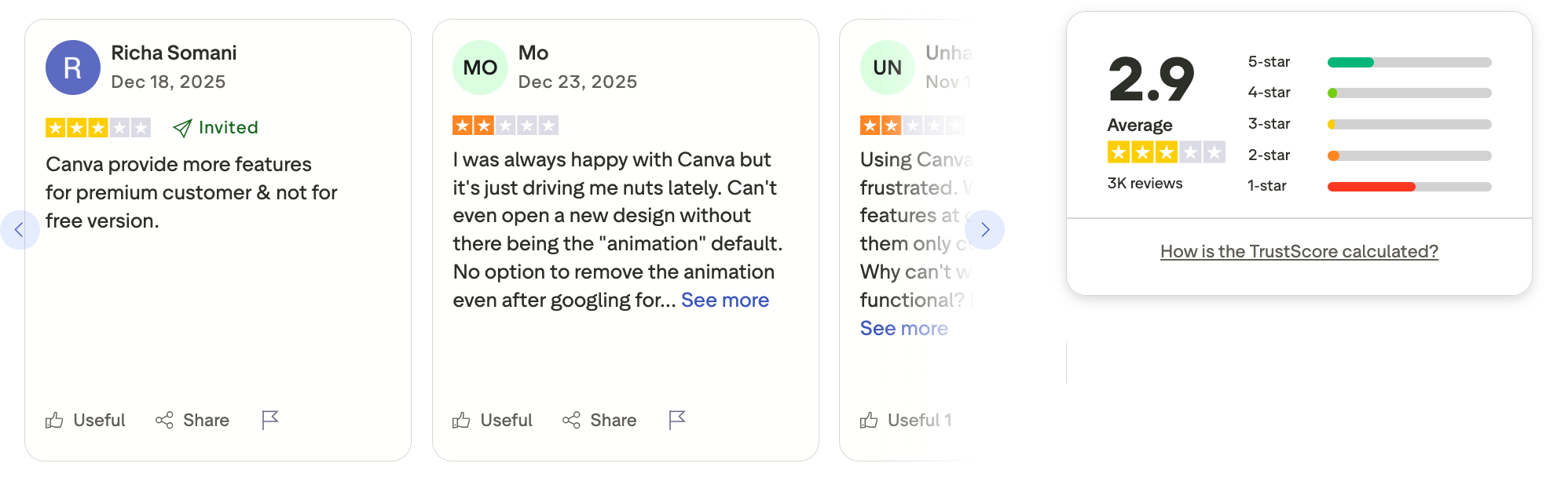This screenshot has height=485, width=1568.
Task: Share Richa Somani's review
Action: [192, 421]
